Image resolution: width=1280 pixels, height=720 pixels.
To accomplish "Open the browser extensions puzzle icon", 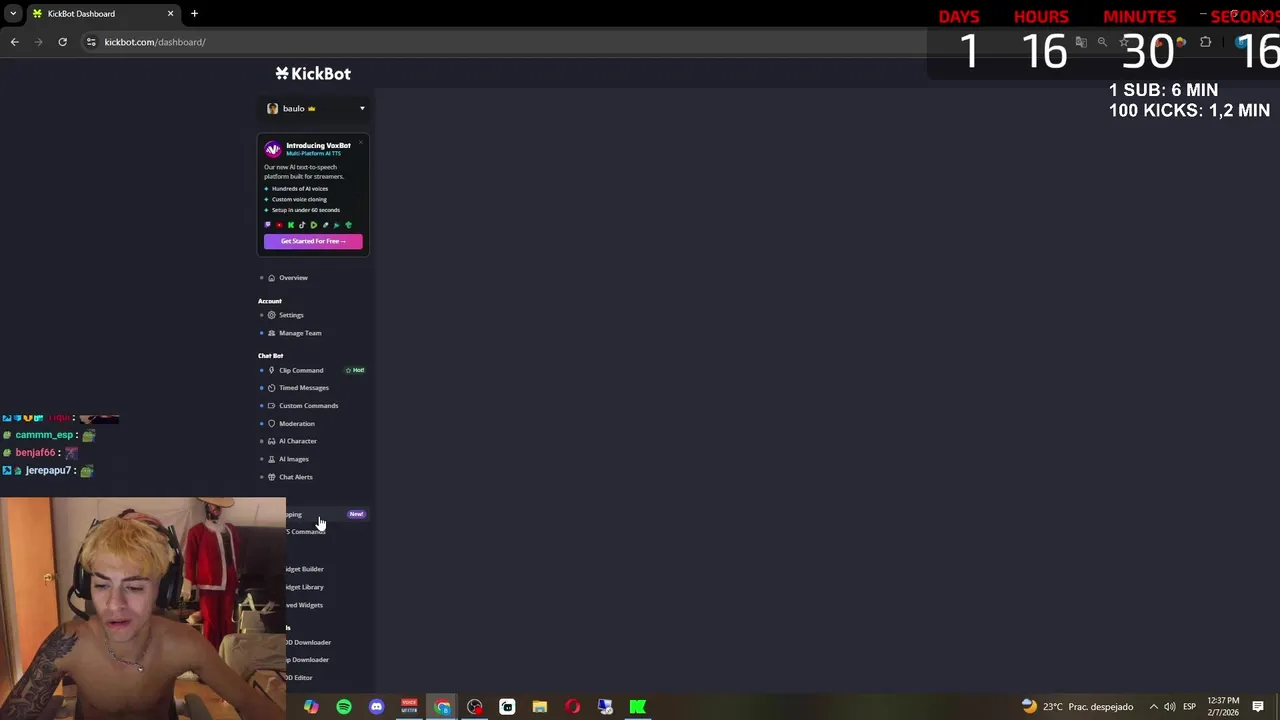I will point(1205,42).
